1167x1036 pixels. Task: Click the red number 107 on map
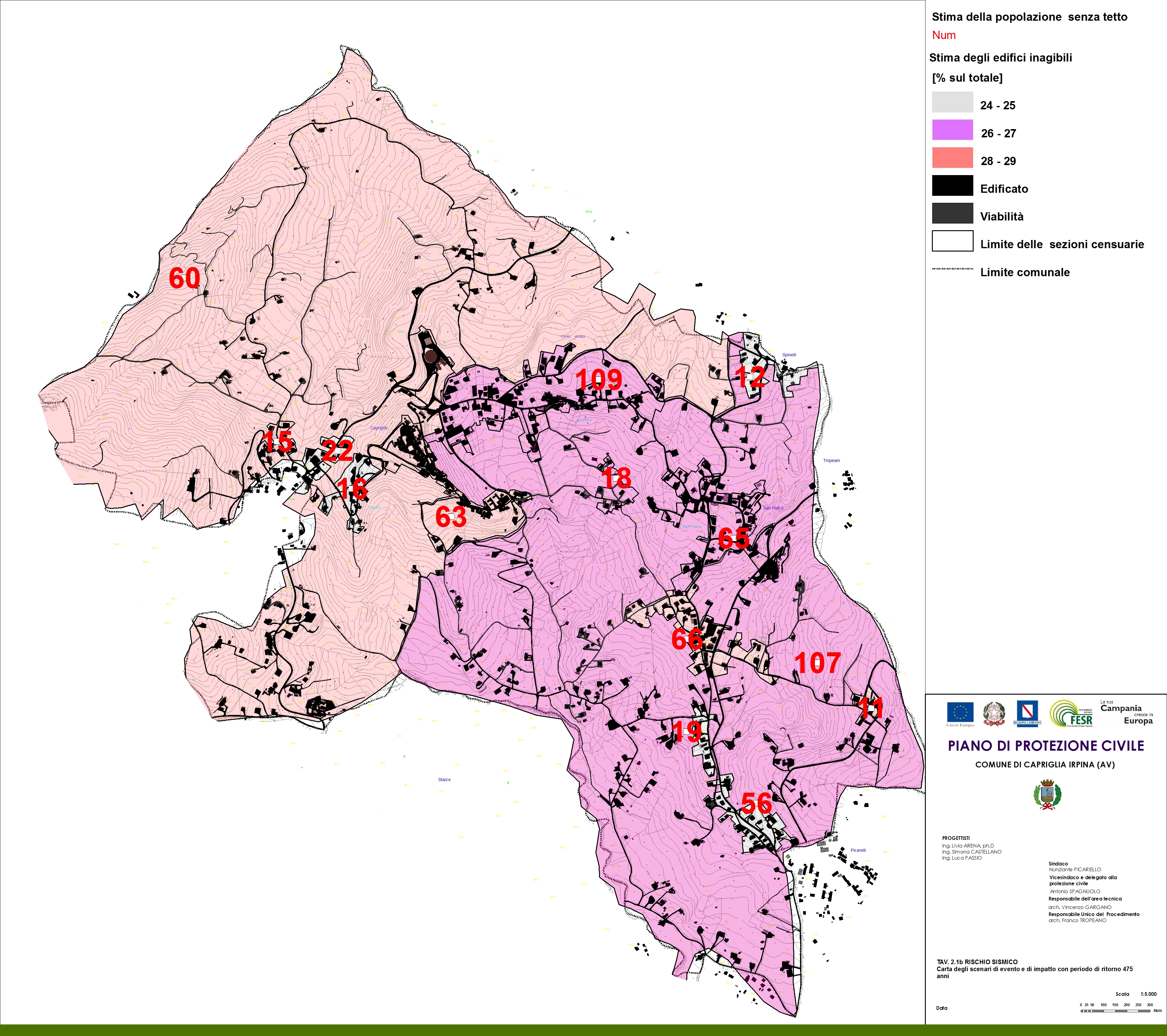click(x=818, y=663)
